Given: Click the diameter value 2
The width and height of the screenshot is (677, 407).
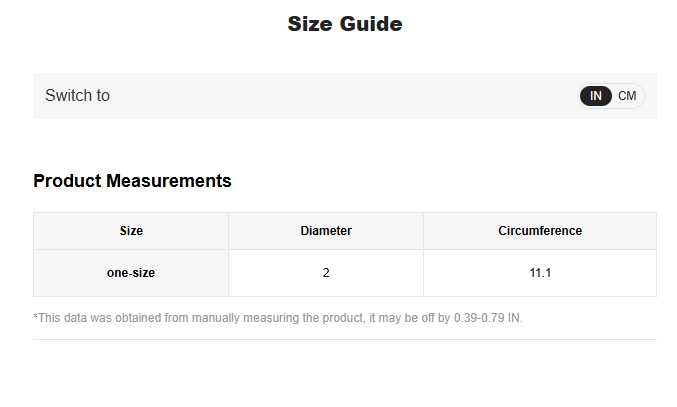Looking at the screenshot, I should coord(326,272).
